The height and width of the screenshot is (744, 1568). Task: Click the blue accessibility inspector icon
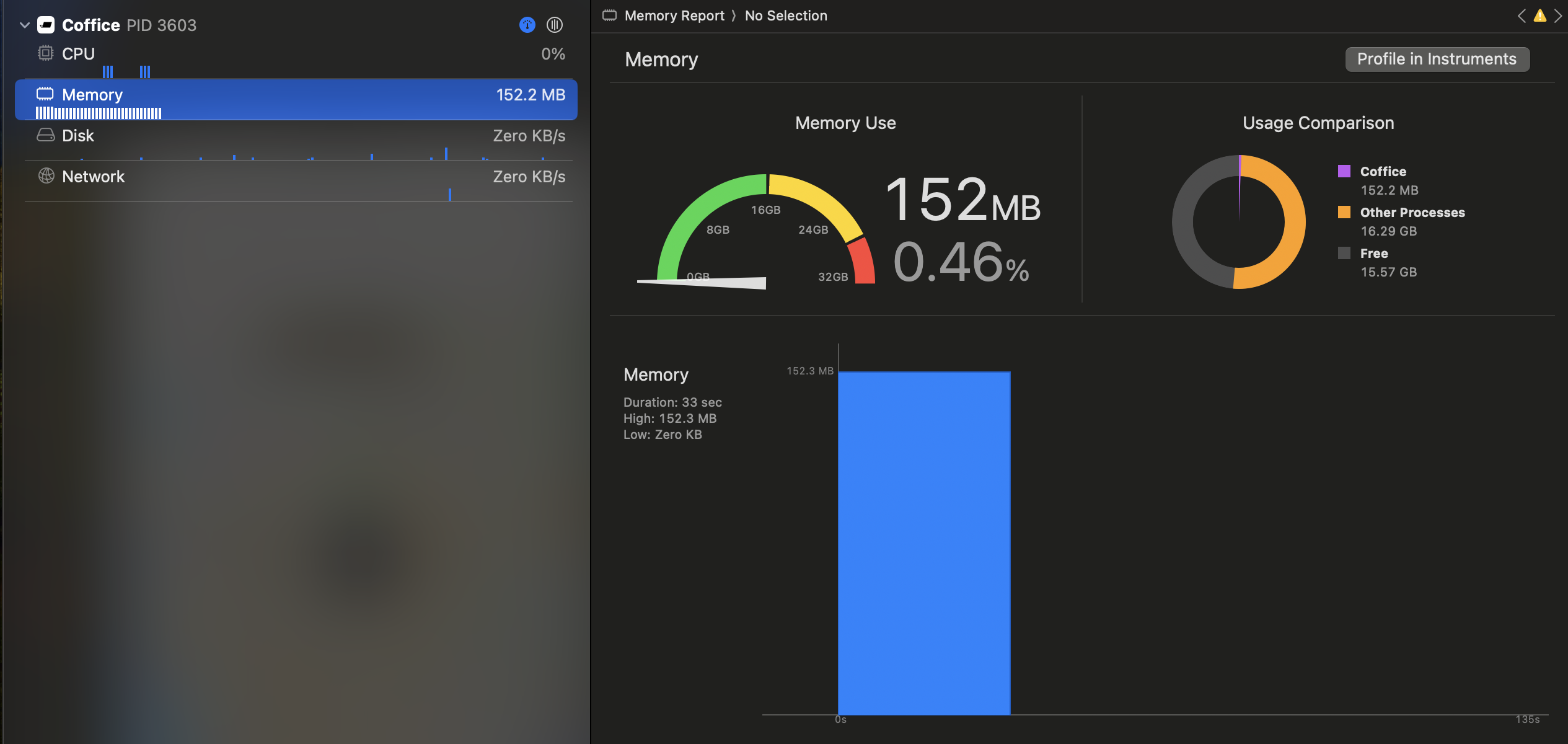[527, 25]
